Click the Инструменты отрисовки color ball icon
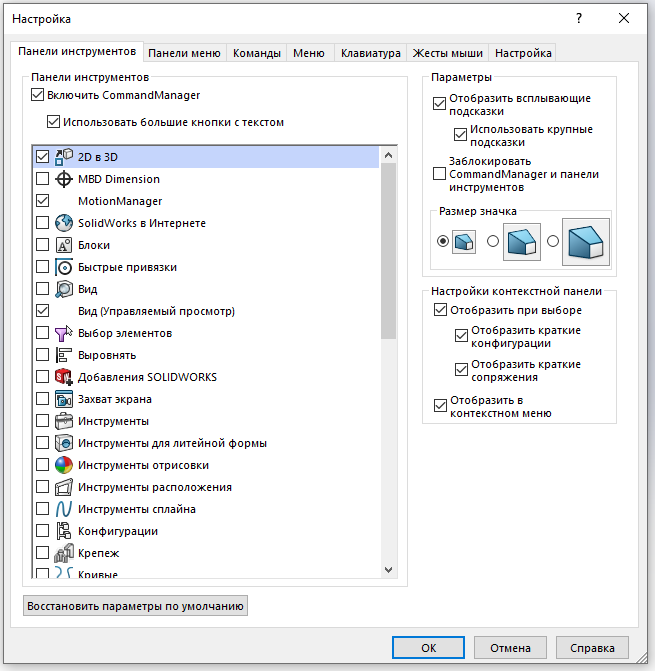The image size is (655, 671). pos(64,465)
